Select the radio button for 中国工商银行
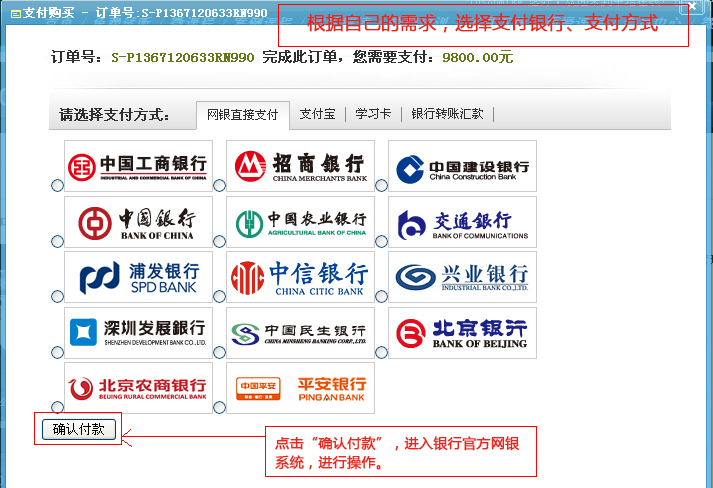The width and height of the screenshot is (713, 488). click(57, 186)
